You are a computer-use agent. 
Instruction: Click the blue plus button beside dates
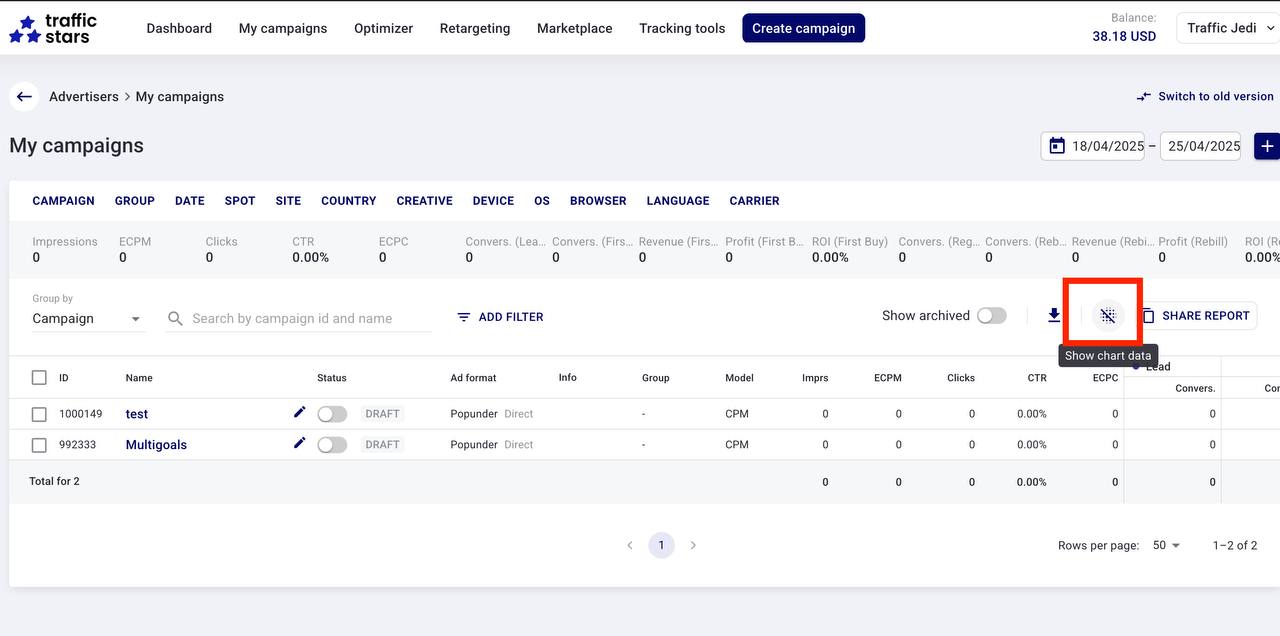click(x=1266, y=146)
